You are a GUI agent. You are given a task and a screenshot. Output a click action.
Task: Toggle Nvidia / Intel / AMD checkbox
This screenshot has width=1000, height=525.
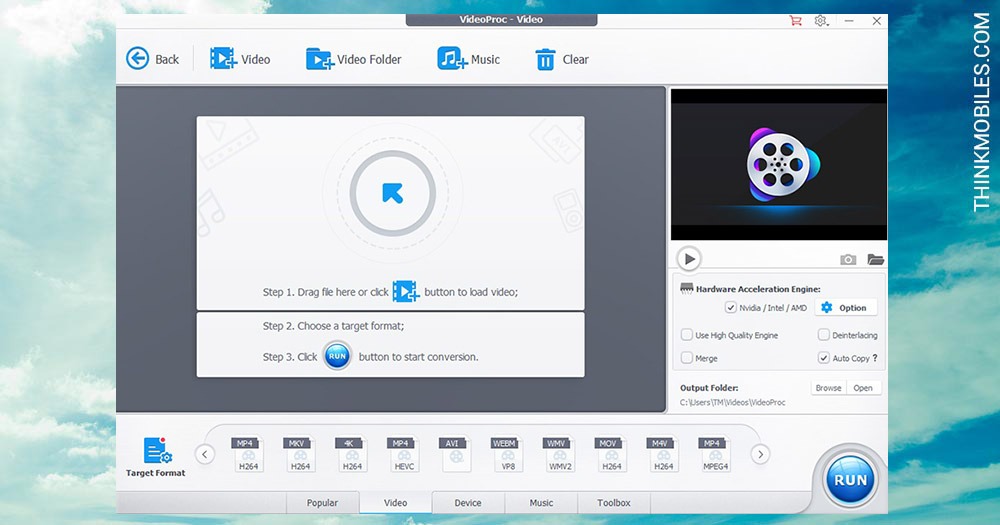coord(731,307)
